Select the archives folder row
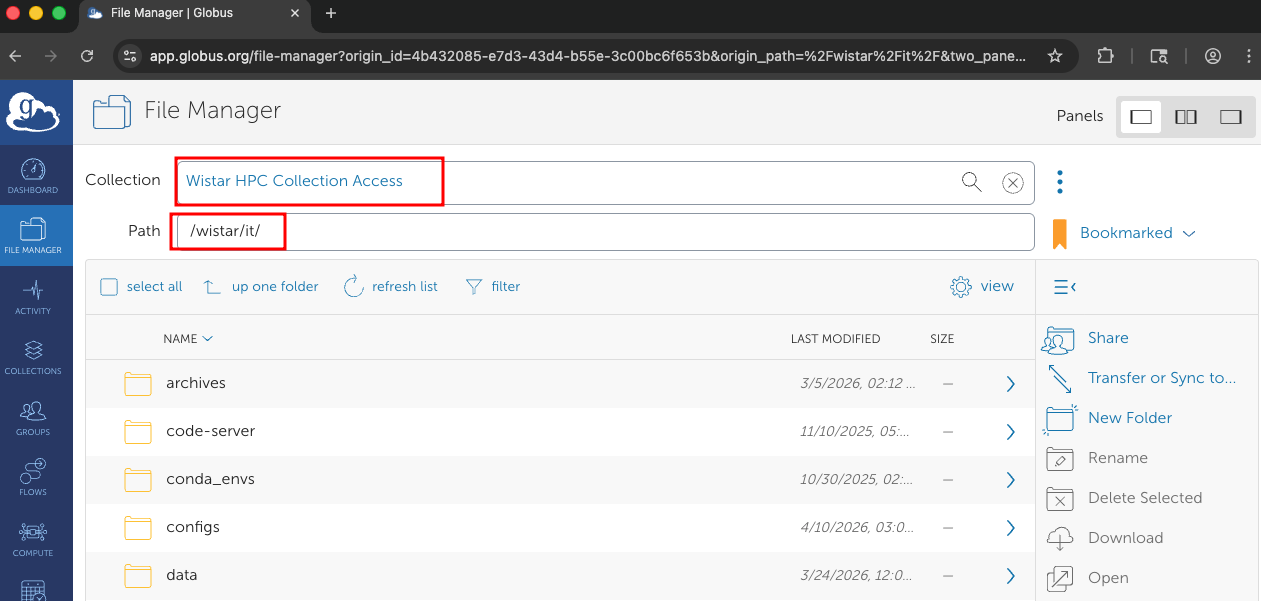Screen dimensions: 1261x601 click(x=560, y=383)
